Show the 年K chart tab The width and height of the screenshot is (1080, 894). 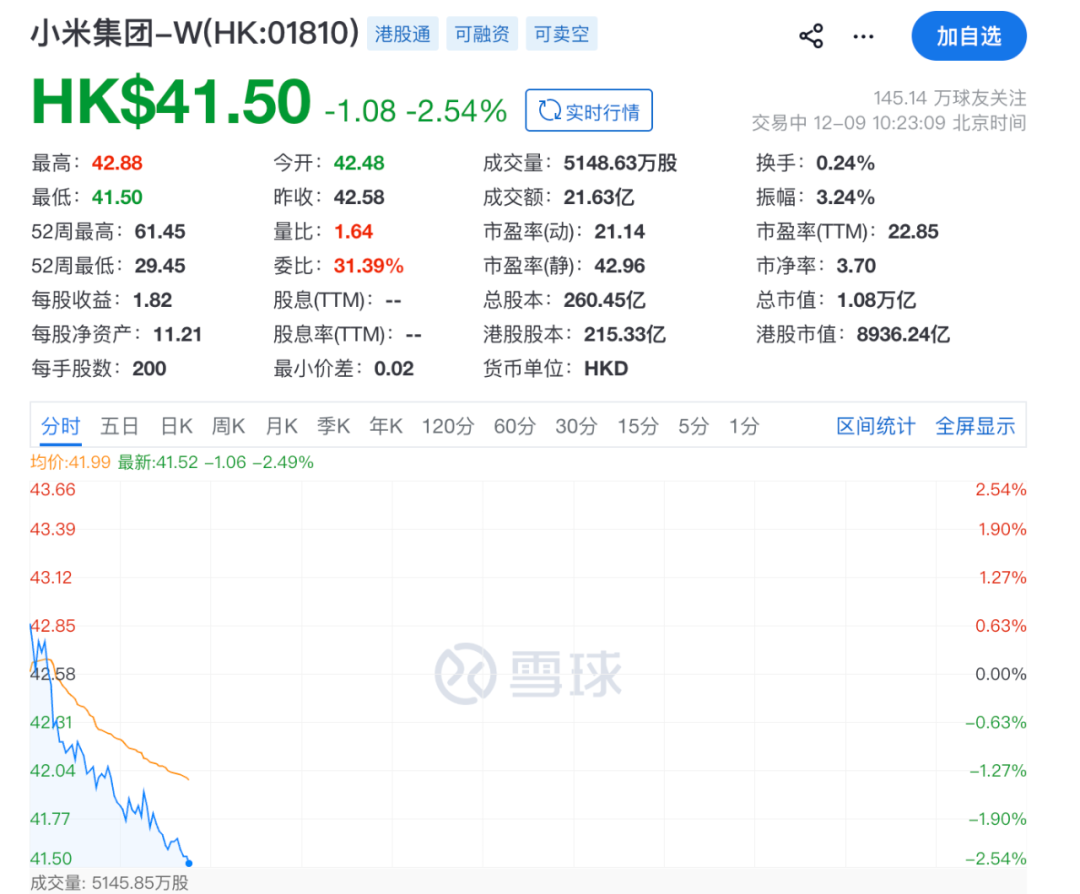pyautogui.click(x=385, y=426)
